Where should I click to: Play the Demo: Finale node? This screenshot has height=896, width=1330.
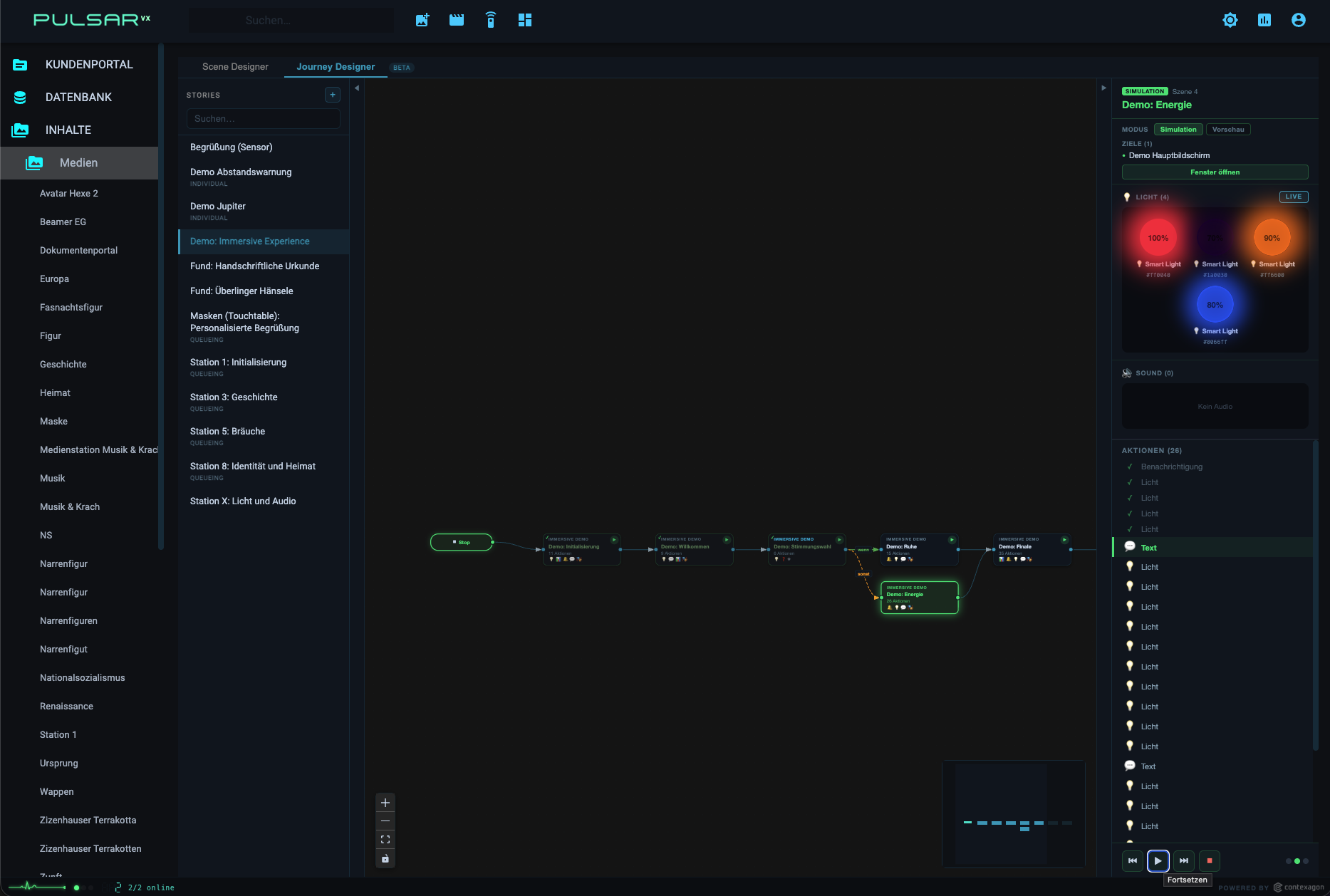click(x=1064, y=540)
